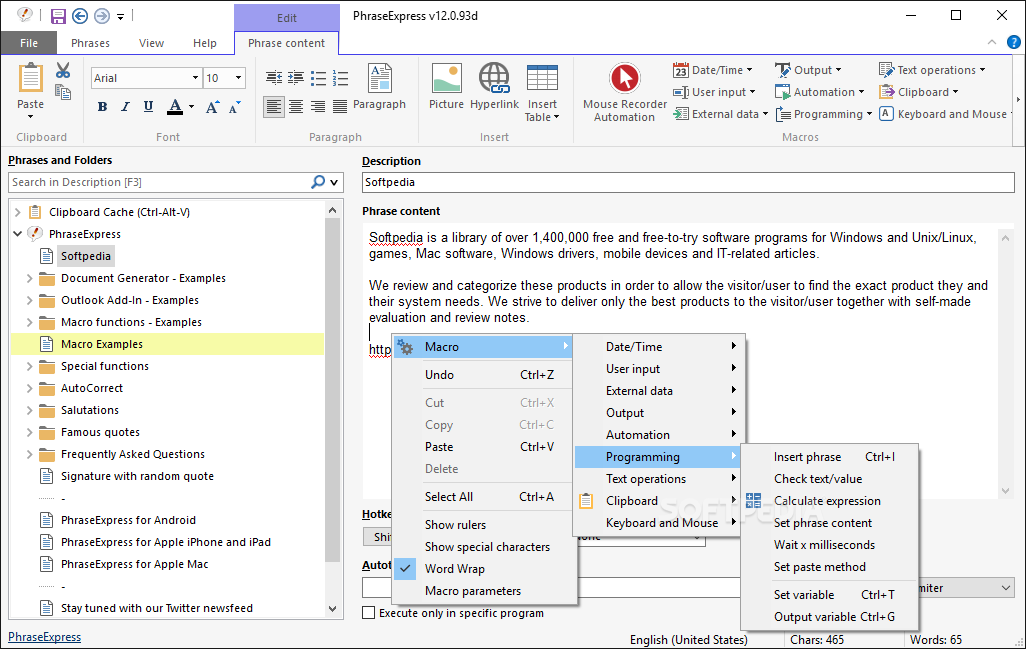1026x649 pixels.
Task: Toggle Underline formatting
Action: tap(148, 107)
